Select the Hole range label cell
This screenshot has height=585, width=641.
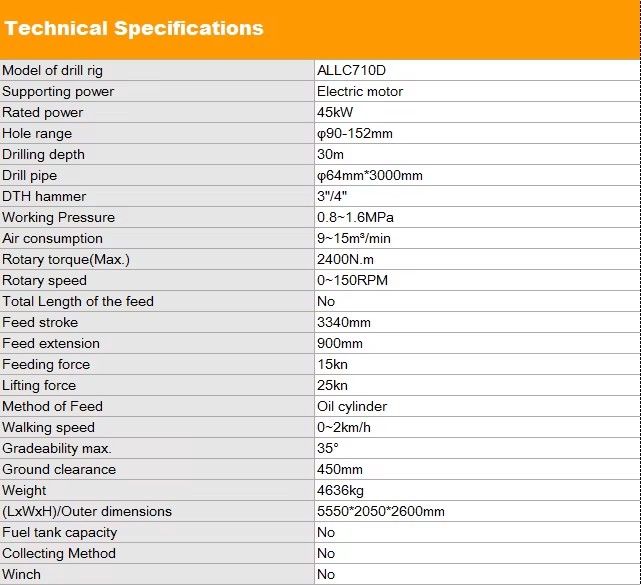click(157, 133)
